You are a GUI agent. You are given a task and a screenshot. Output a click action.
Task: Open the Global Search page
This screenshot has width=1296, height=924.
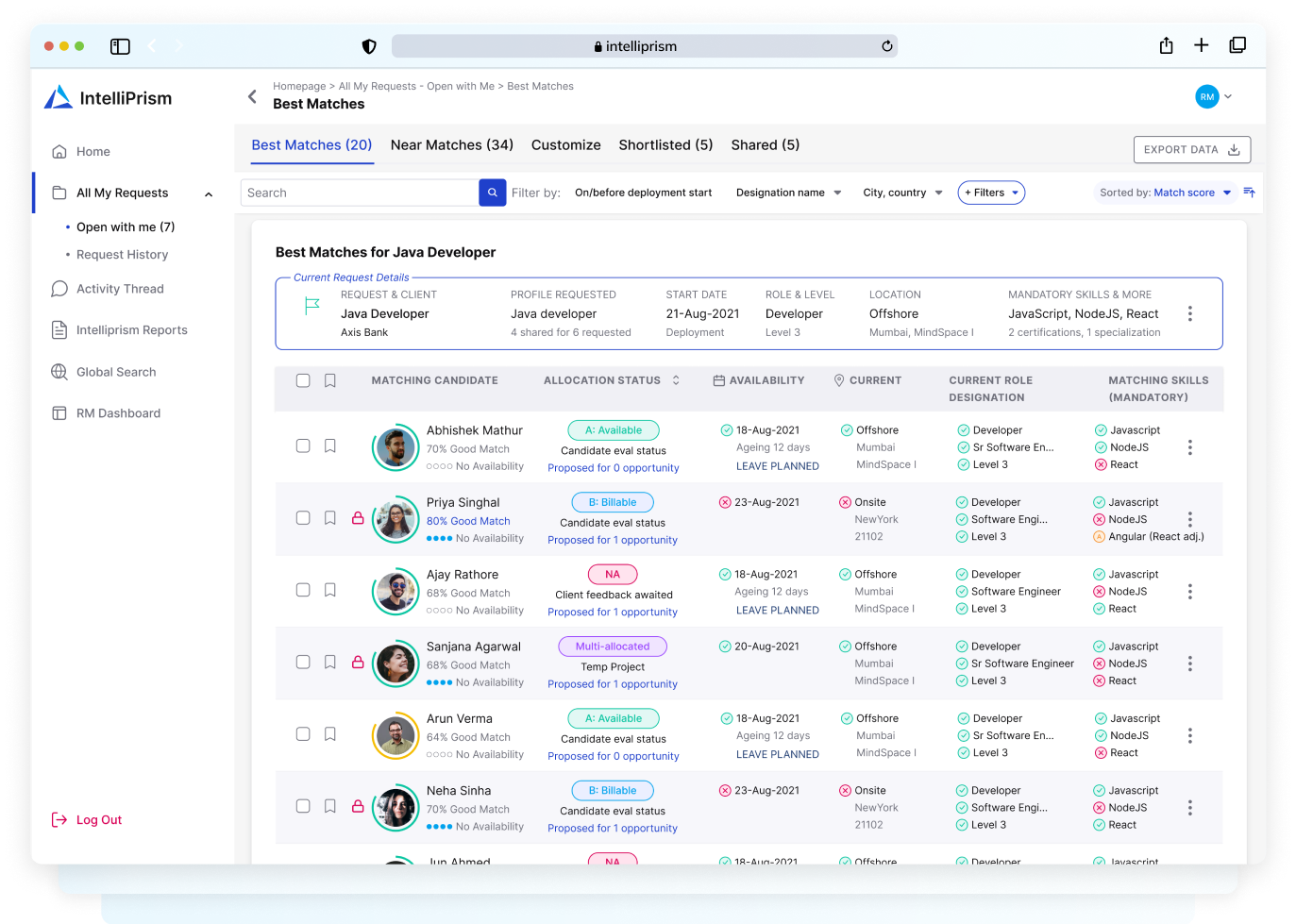pyautogui.click(x=115, y=372)
